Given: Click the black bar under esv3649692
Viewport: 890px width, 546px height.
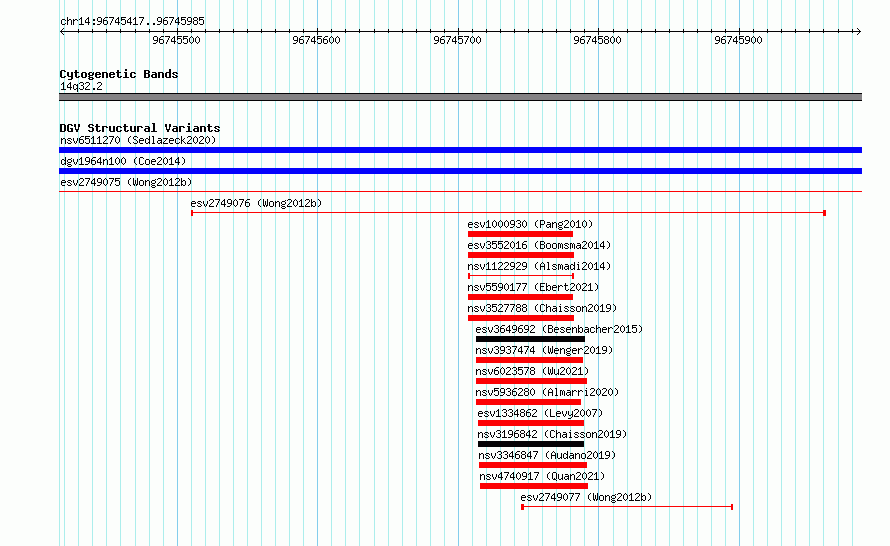Looking at the screenshot, I should tap(530, 339).
